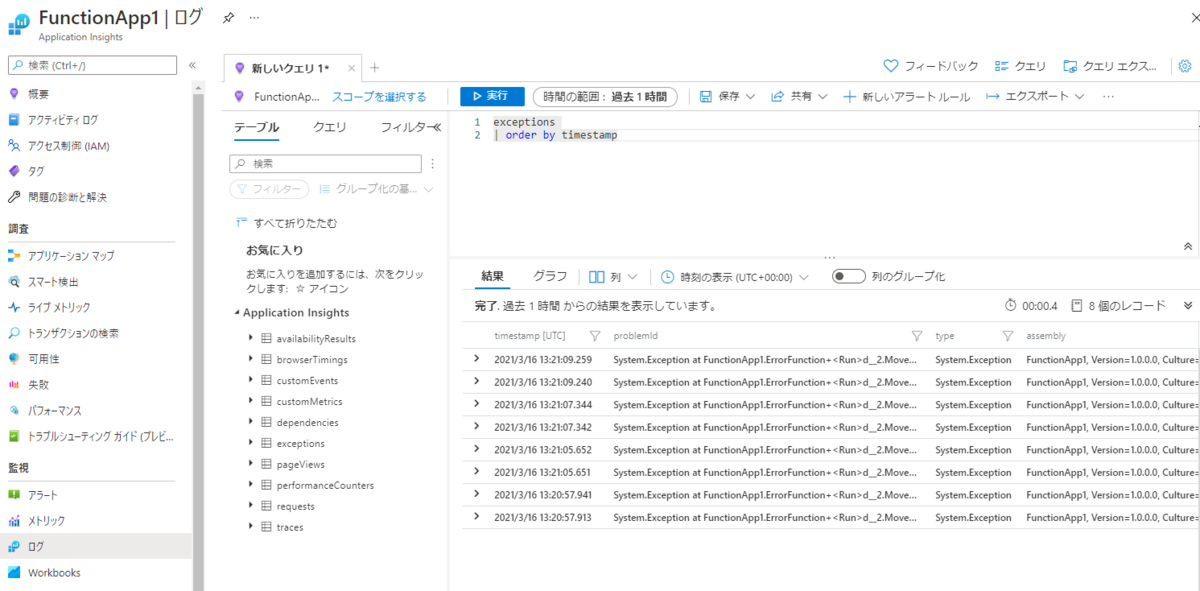Screen dimensions: 1200x591
Task: Open アクティビティ ログ in the sidebar
Action: point(62,120)
